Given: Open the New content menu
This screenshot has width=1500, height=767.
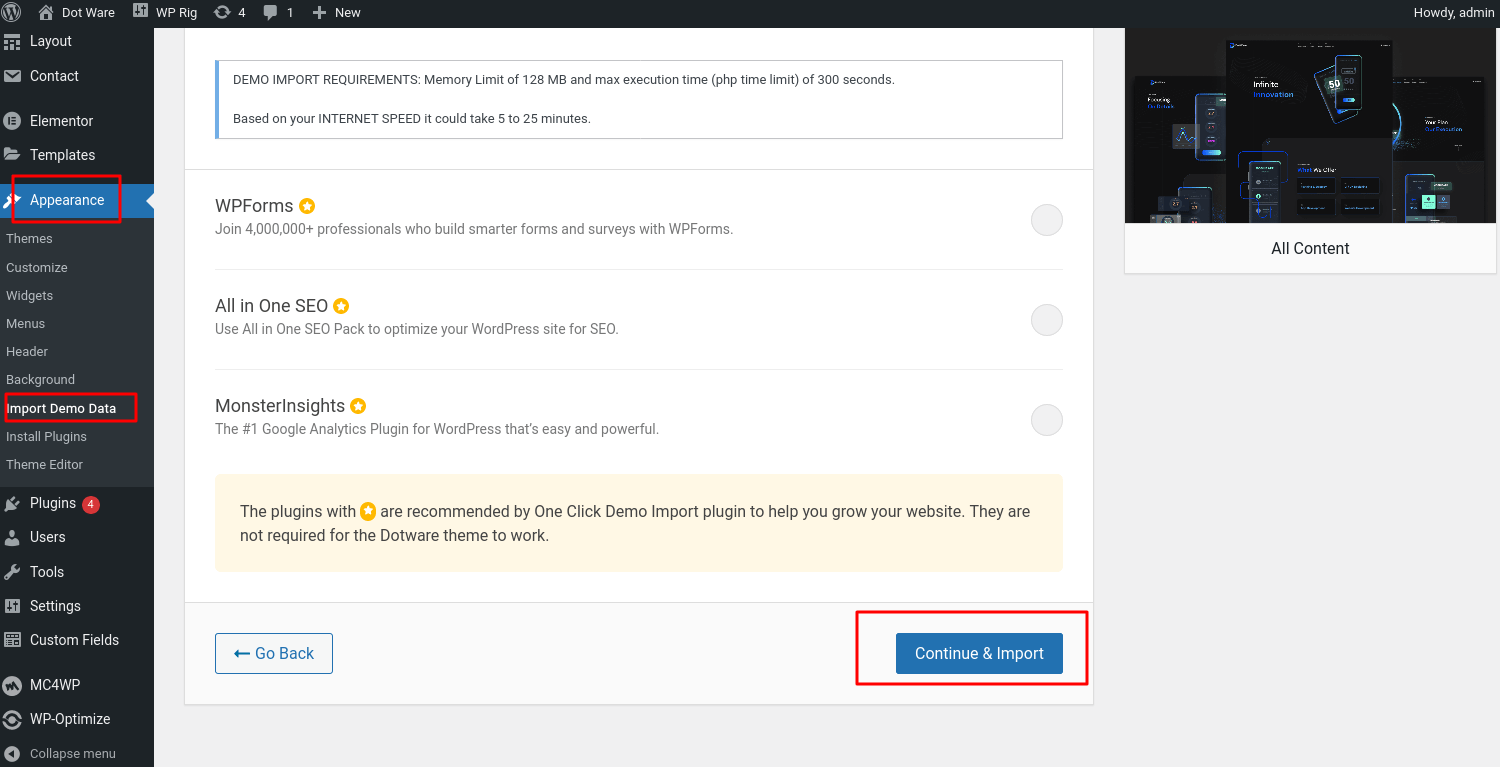Looking at the screenshot, I should click(x=337, y=12).
